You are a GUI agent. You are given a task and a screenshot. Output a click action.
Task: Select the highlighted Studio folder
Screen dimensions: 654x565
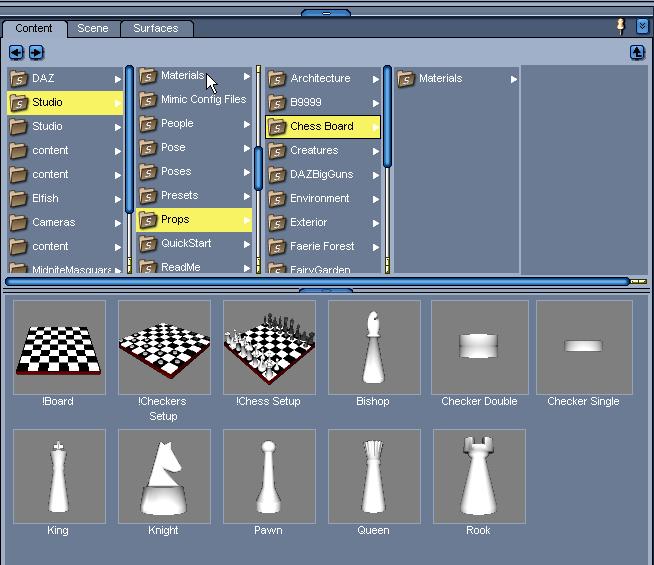tap(65, 103)
